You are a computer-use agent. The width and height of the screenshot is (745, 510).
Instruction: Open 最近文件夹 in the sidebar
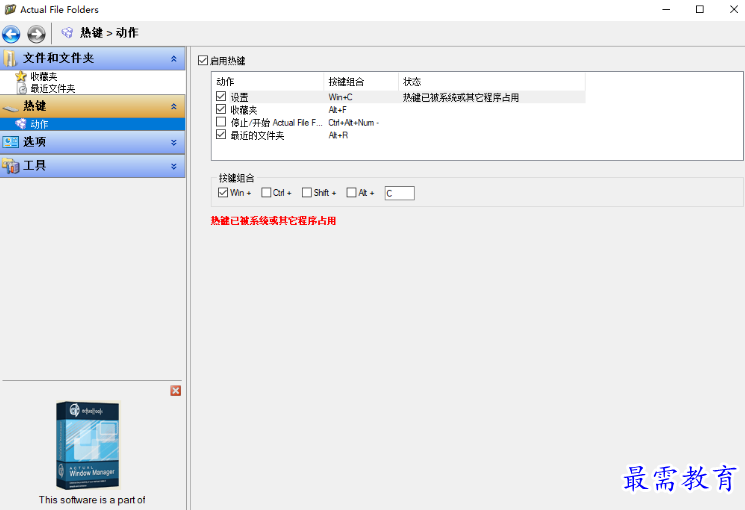pyautogui.click(x=53, y=88)
